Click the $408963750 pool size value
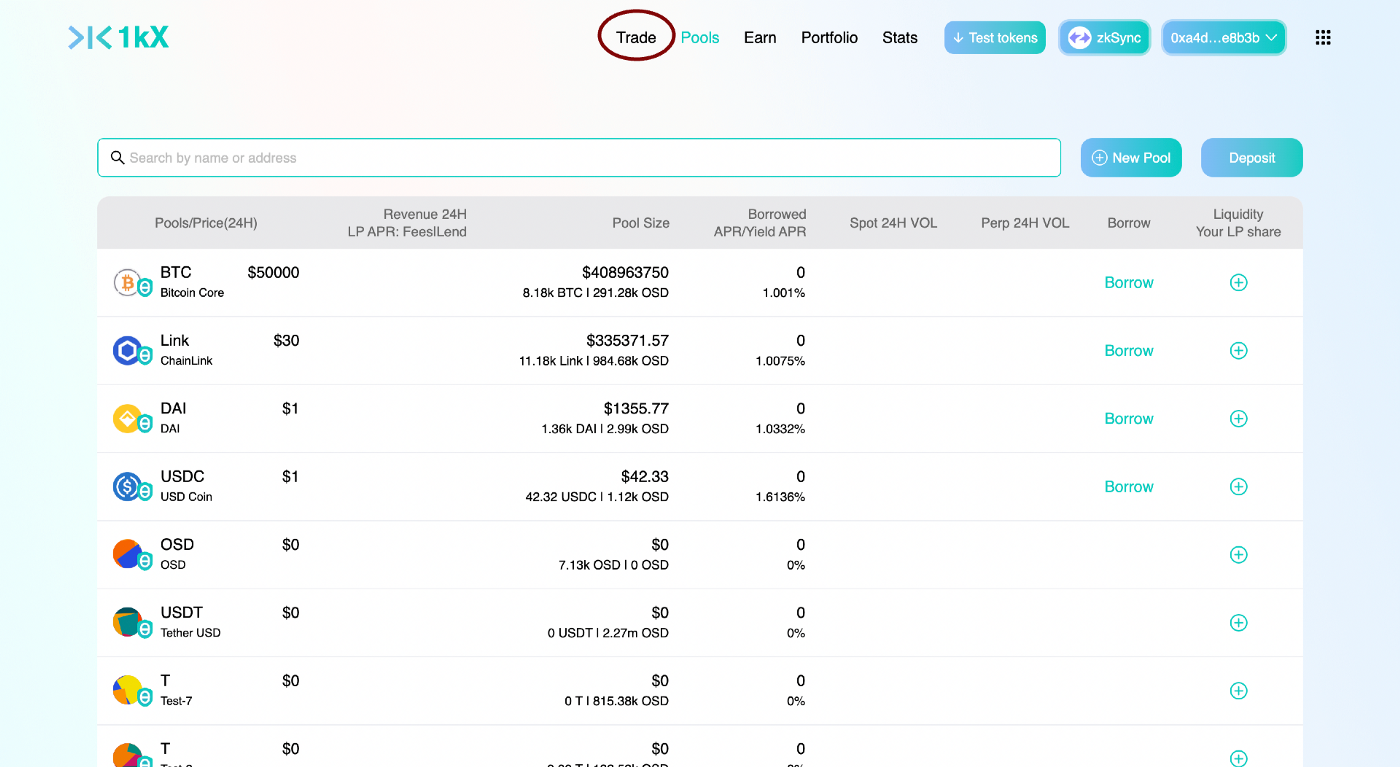This screenshot has width=1400, height=767. pos(625,273)
